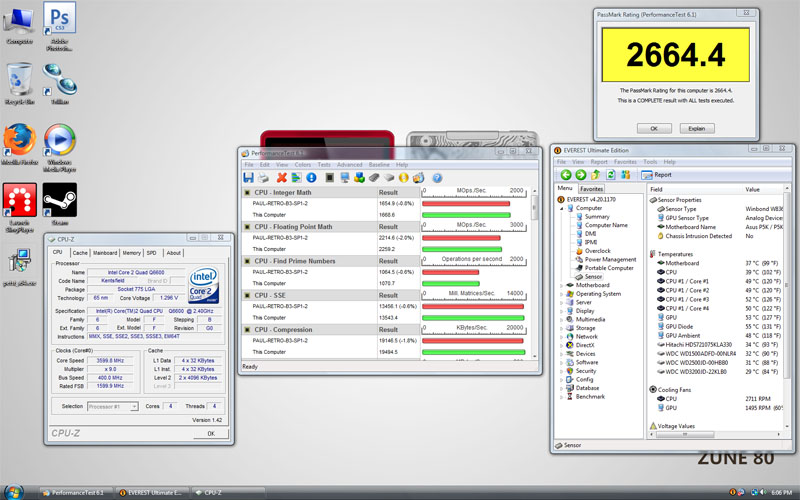Expand the Network node in EVEREST tree
Screen dimensions: 800x500
[x=562, y=337]
